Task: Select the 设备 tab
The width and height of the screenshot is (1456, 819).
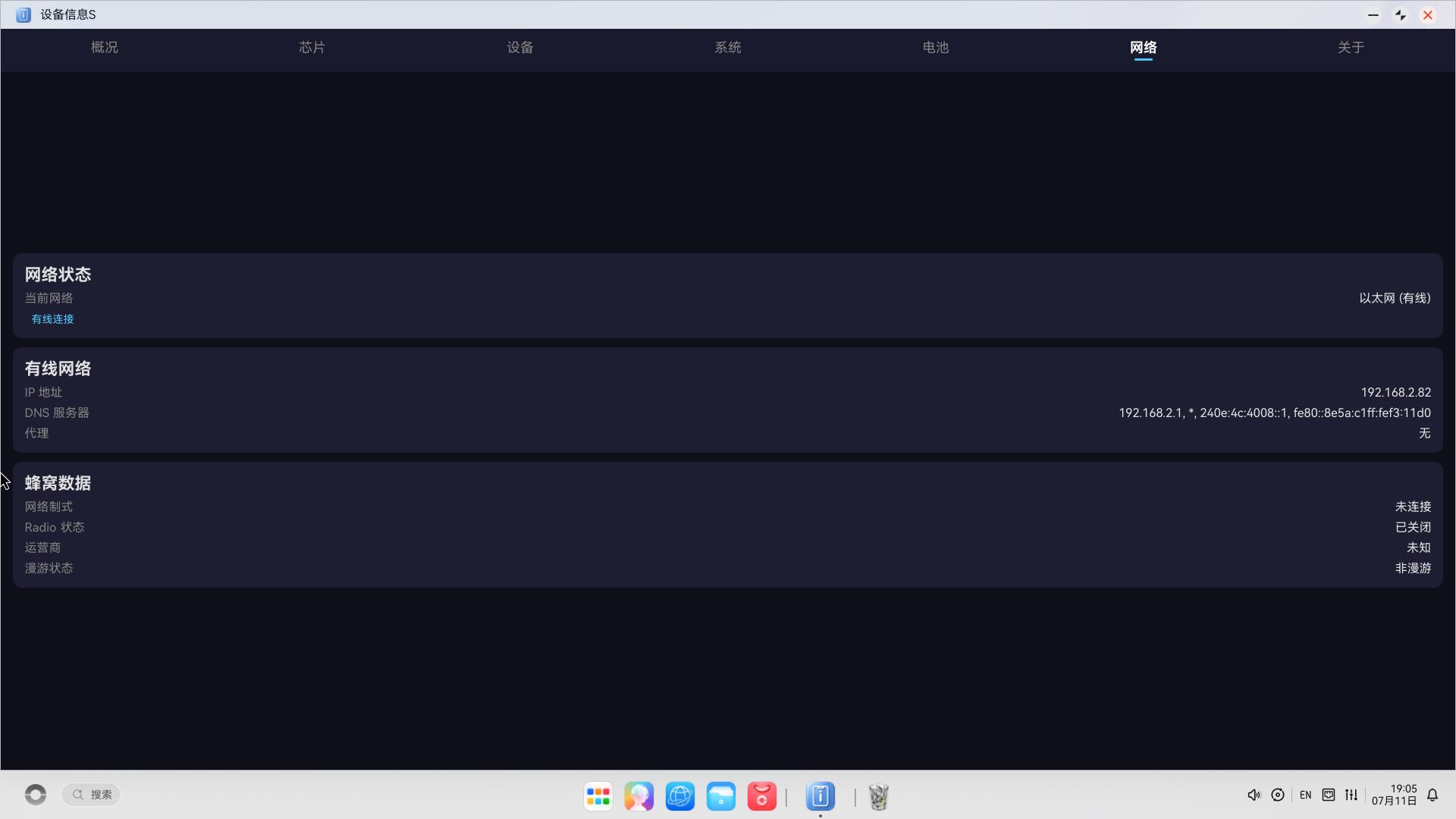Action: pyautogui.click(x=520, y=47)
